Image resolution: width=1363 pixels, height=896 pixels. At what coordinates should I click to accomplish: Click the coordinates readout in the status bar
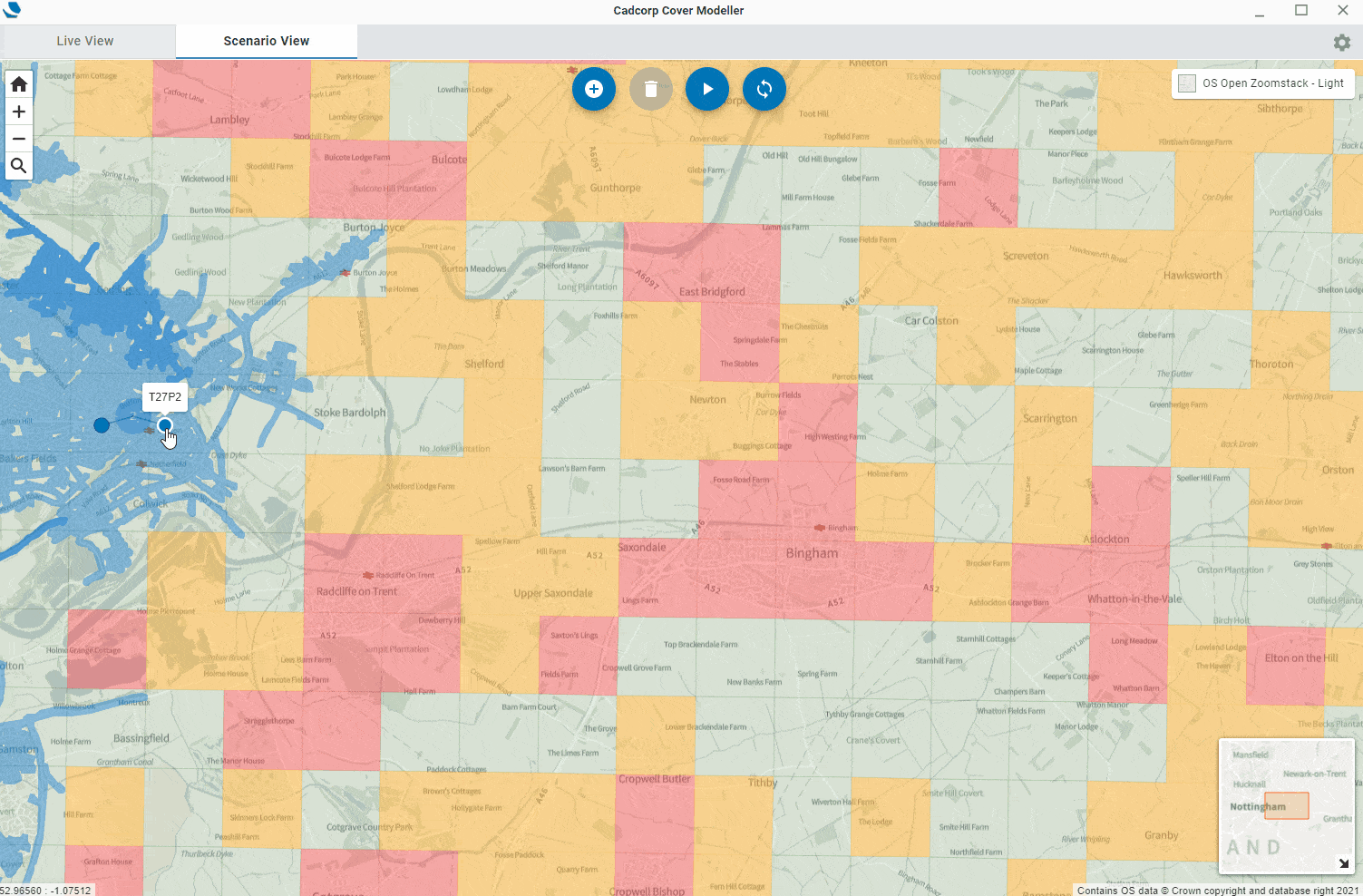tap(46, 891)
